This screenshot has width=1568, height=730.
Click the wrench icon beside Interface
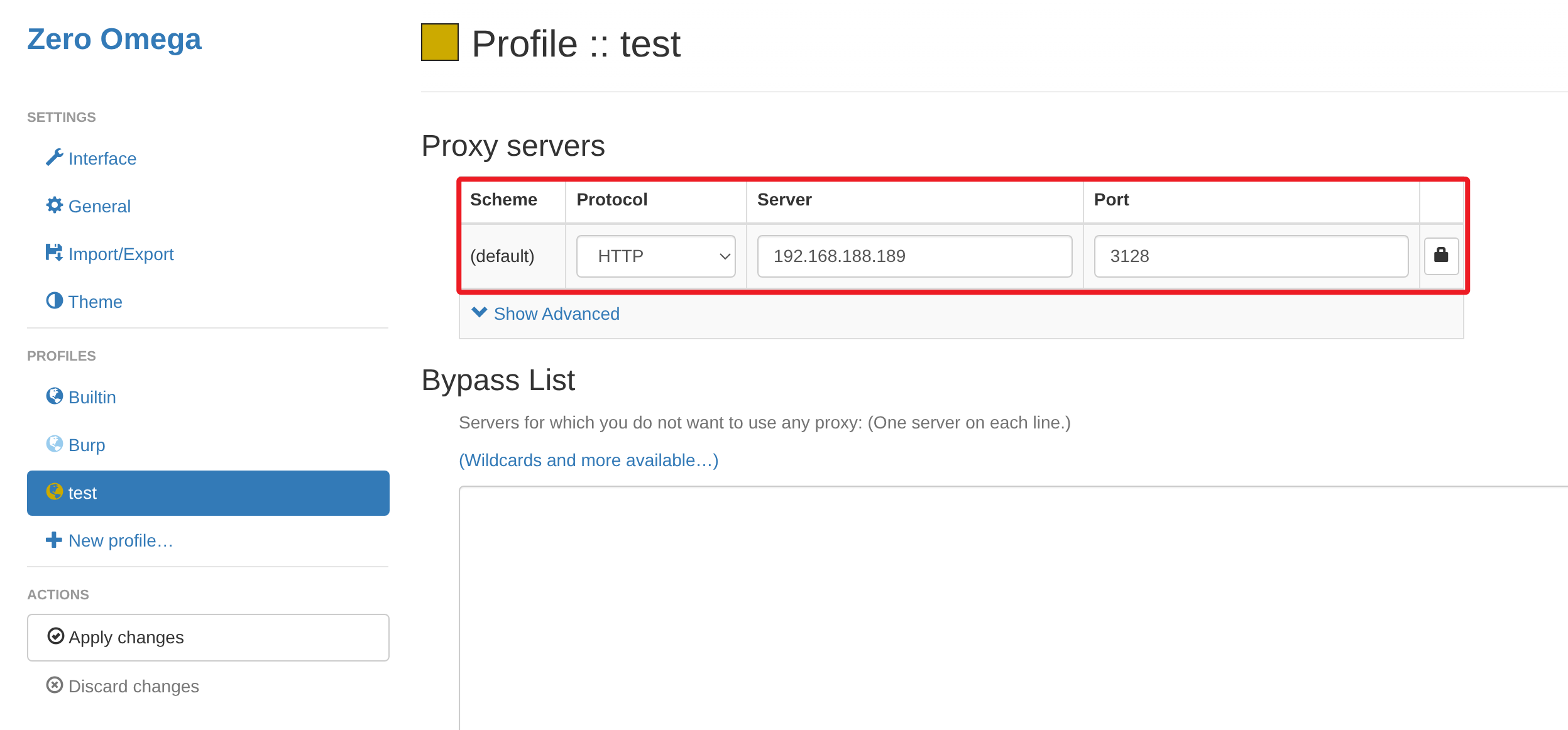click(55, 157)
